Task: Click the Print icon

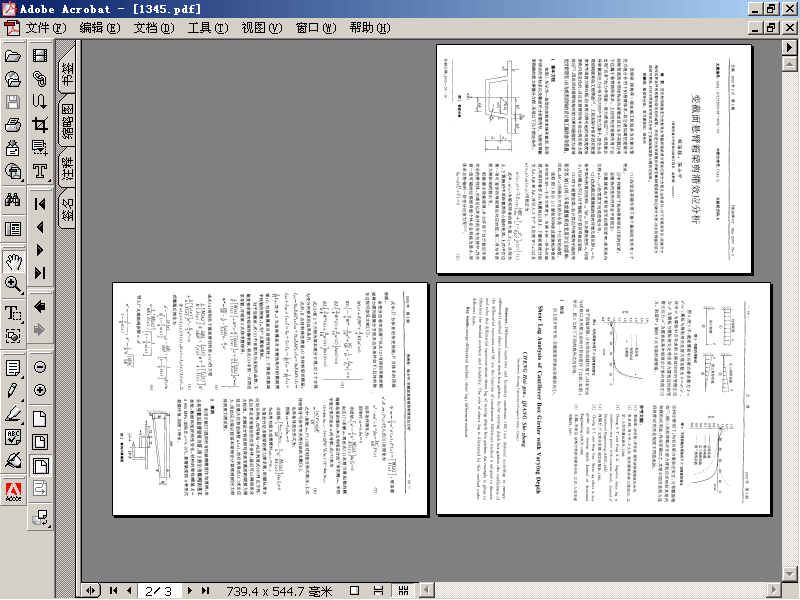Action: click(x=13, y=124)
